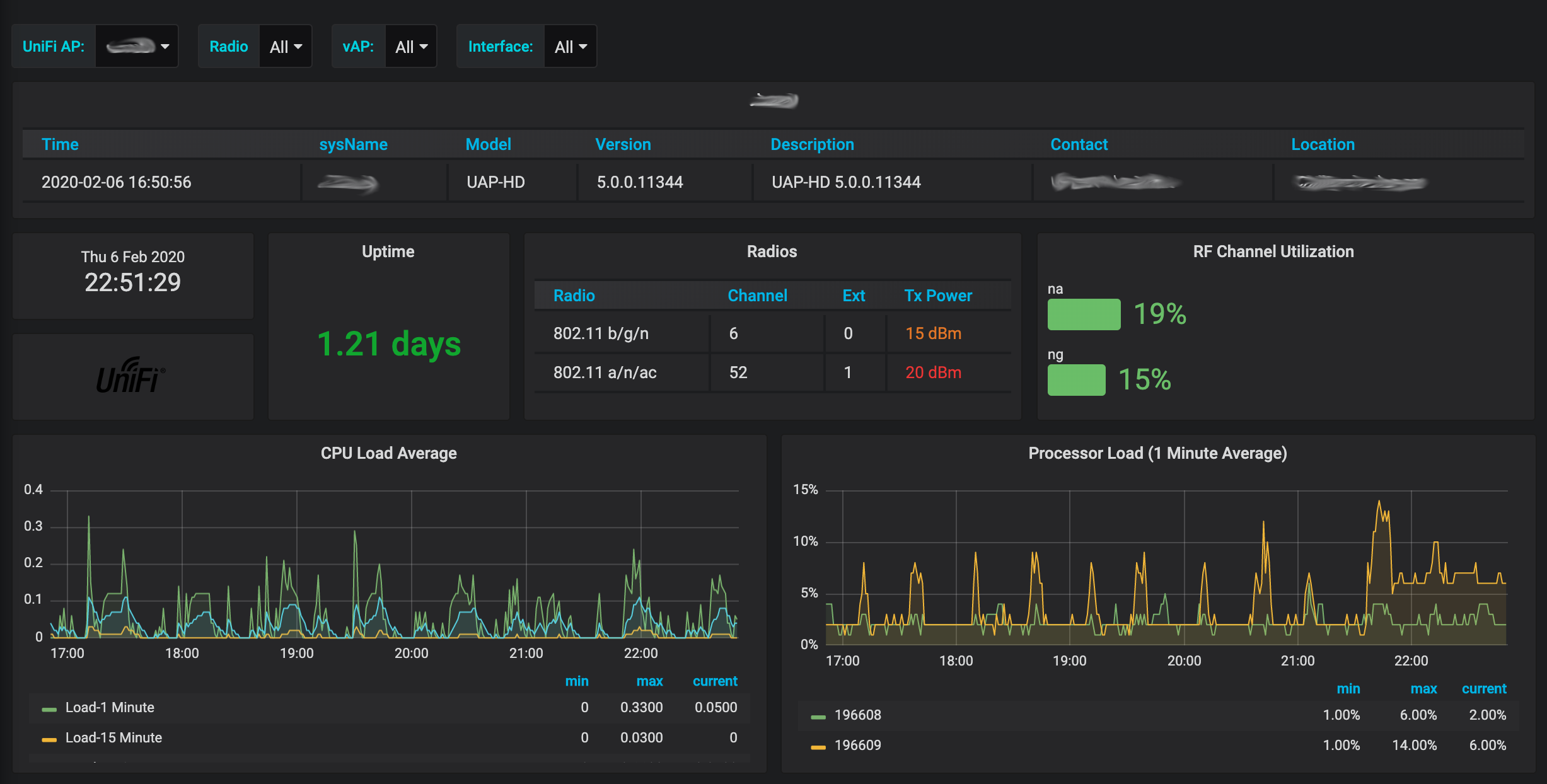Click RF Channel Utilization panel title

point(1273,251)
